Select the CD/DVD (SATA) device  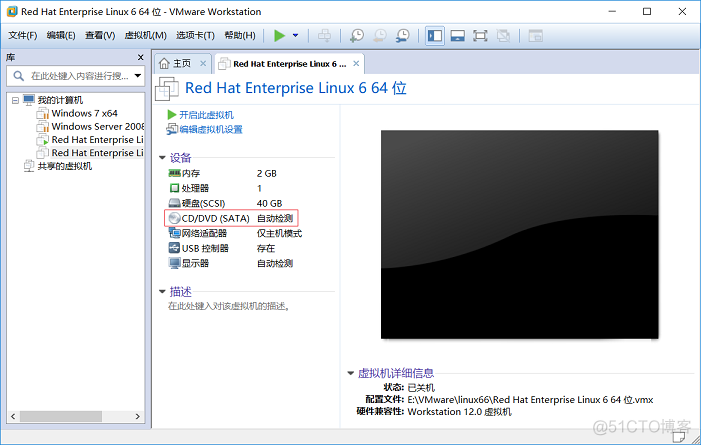click(212, 218)
